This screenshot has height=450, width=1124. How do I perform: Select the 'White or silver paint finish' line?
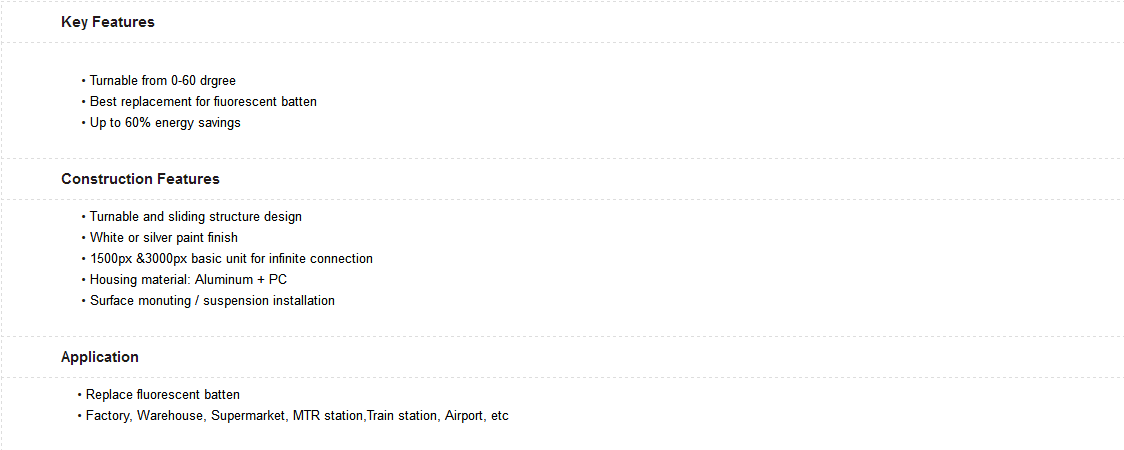coord(163,237)
